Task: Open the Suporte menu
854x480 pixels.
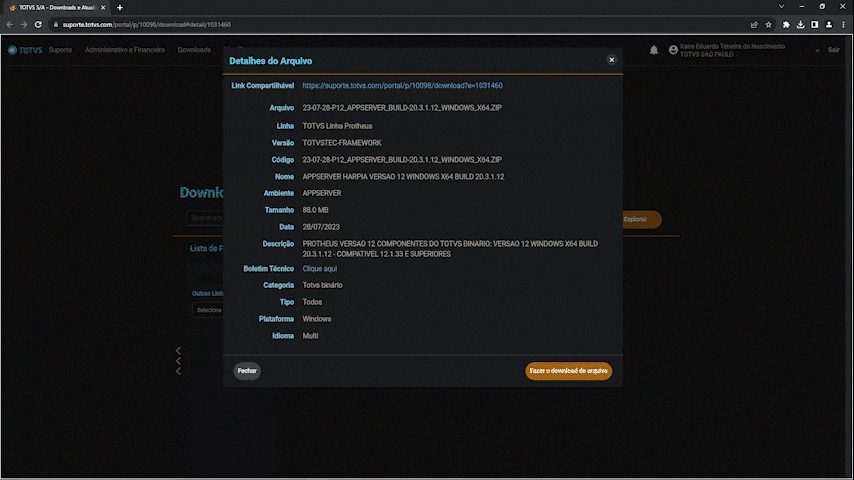Action: coord(60,50)
